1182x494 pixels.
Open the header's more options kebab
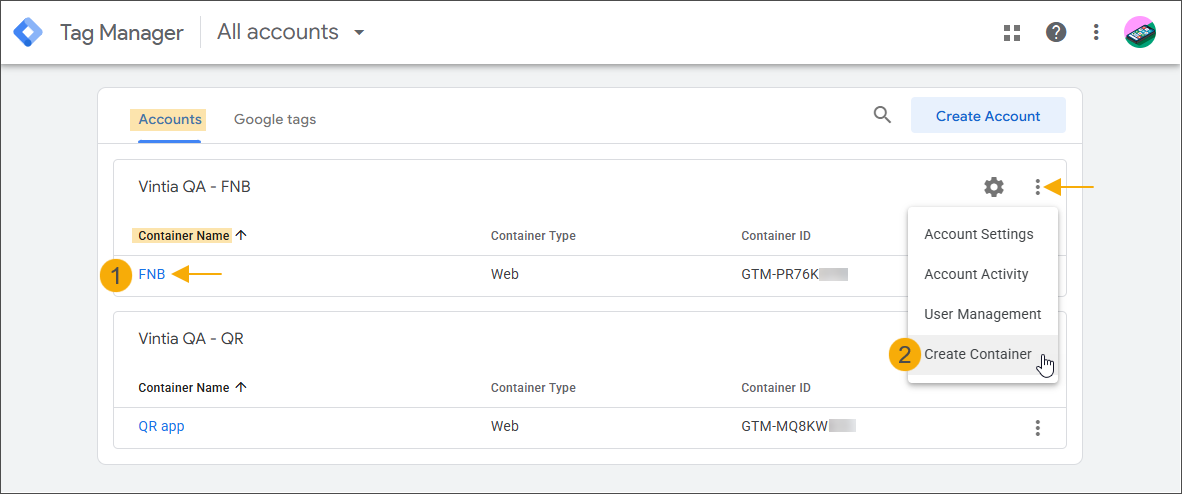tap(1096, 32)
